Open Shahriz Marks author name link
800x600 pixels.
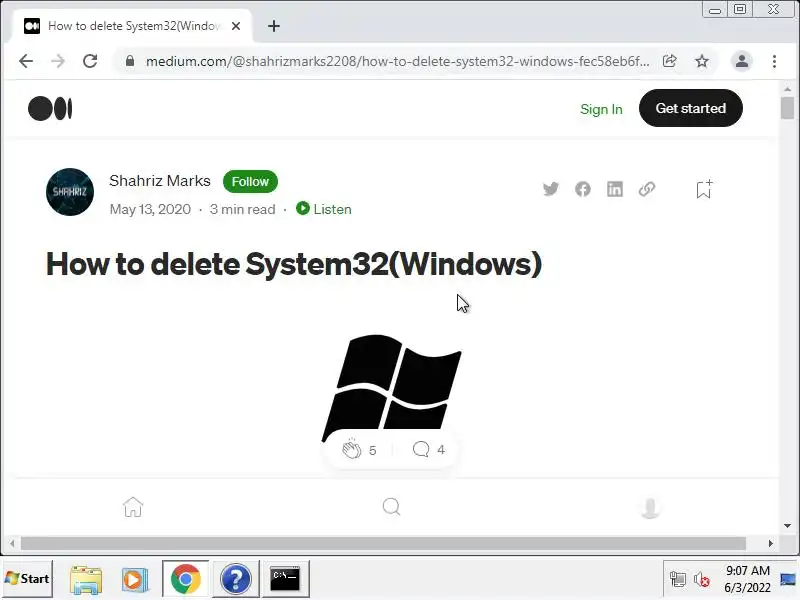(160, 181)
